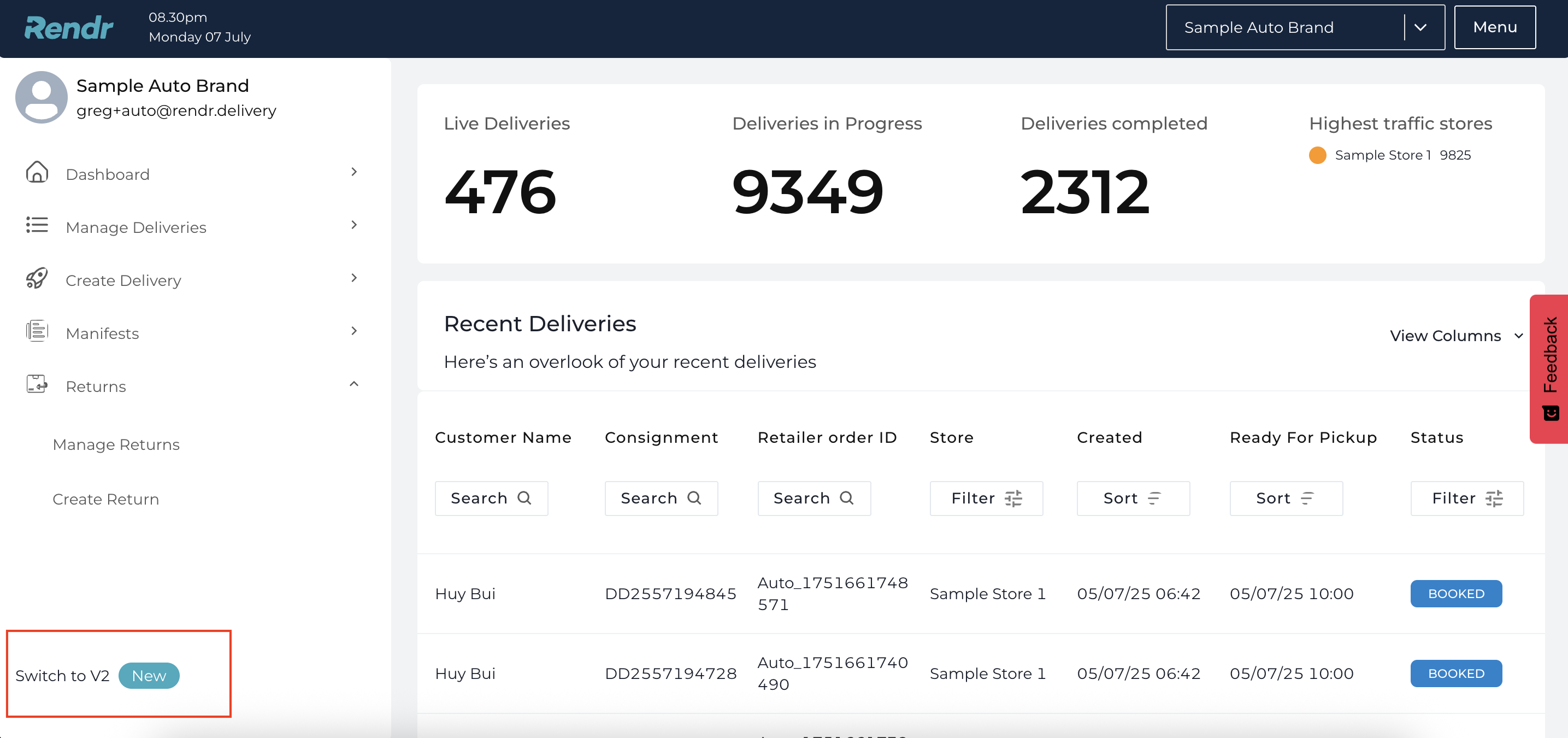
Task: Click the Returns box icon
Action: click(37, 384)
